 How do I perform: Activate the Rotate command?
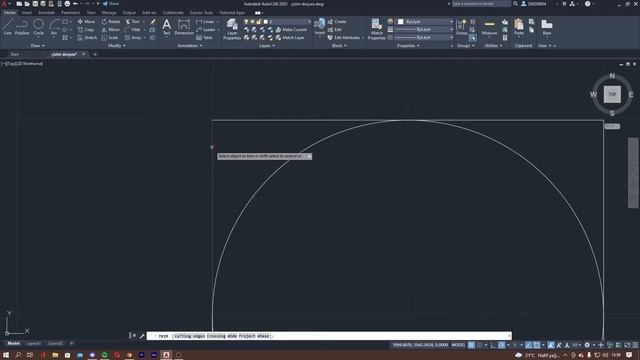111,22
